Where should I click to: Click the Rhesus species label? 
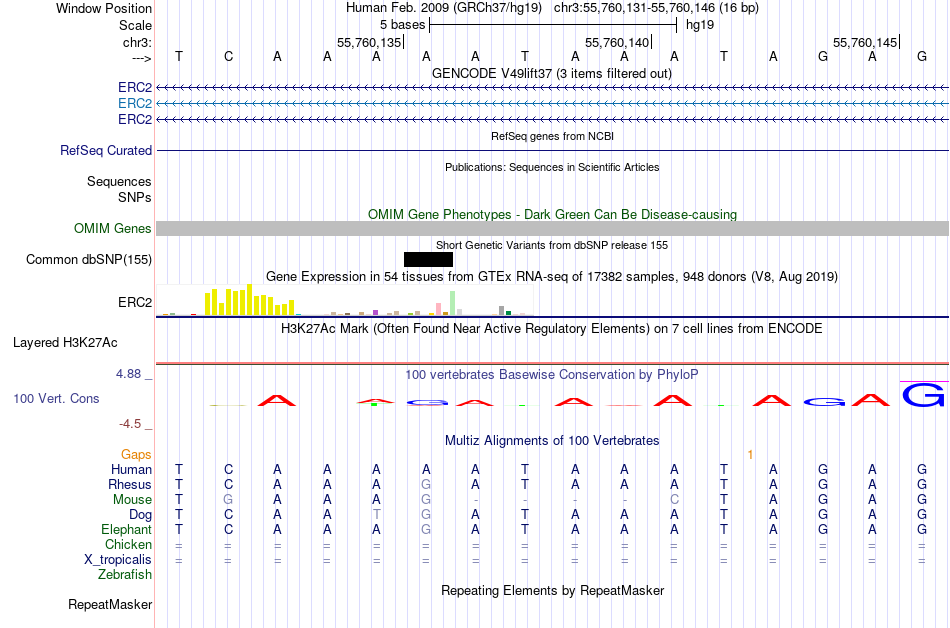coord(130,484)
